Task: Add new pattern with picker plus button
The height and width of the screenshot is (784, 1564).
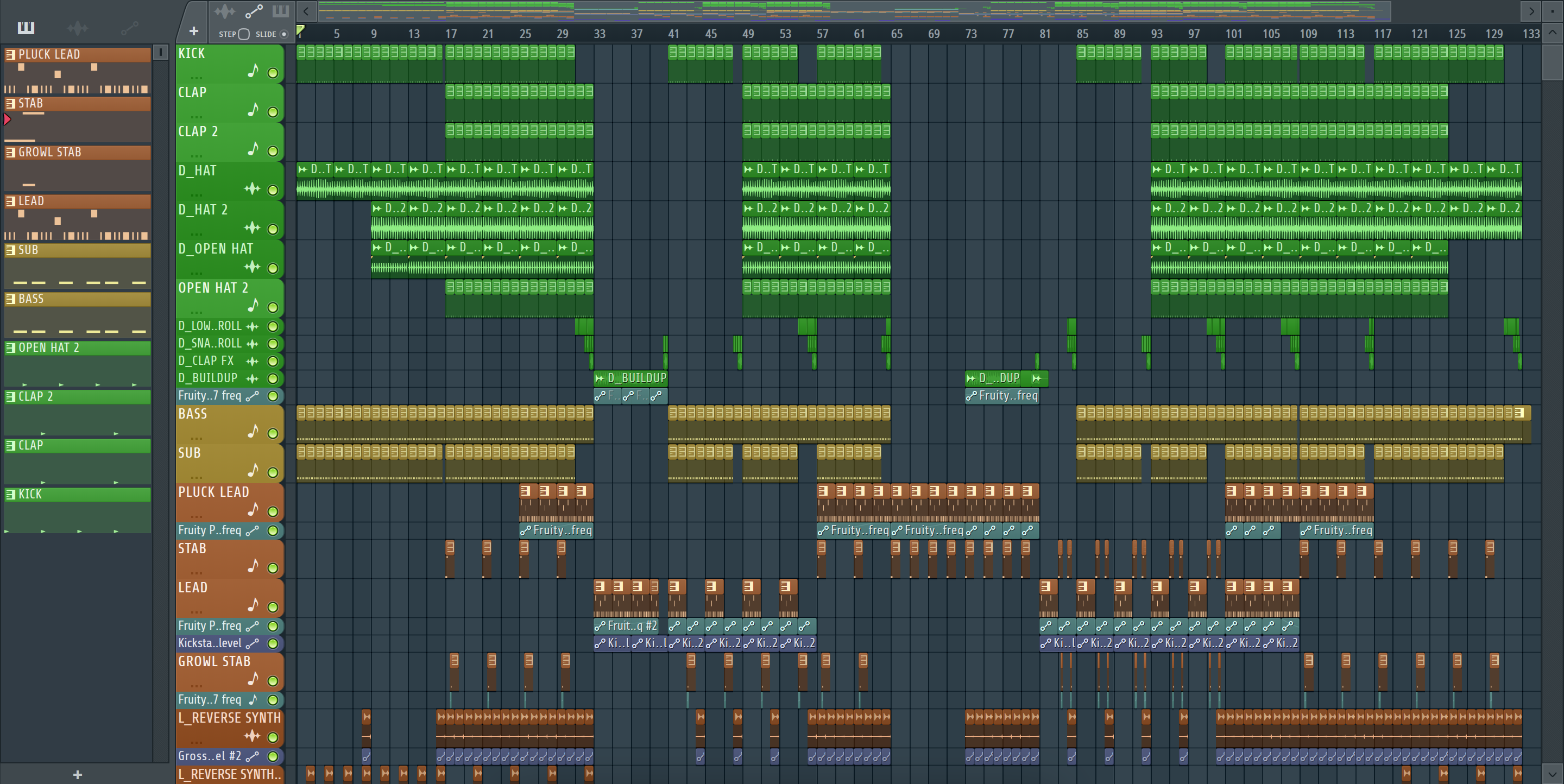Action: point(77,774)
